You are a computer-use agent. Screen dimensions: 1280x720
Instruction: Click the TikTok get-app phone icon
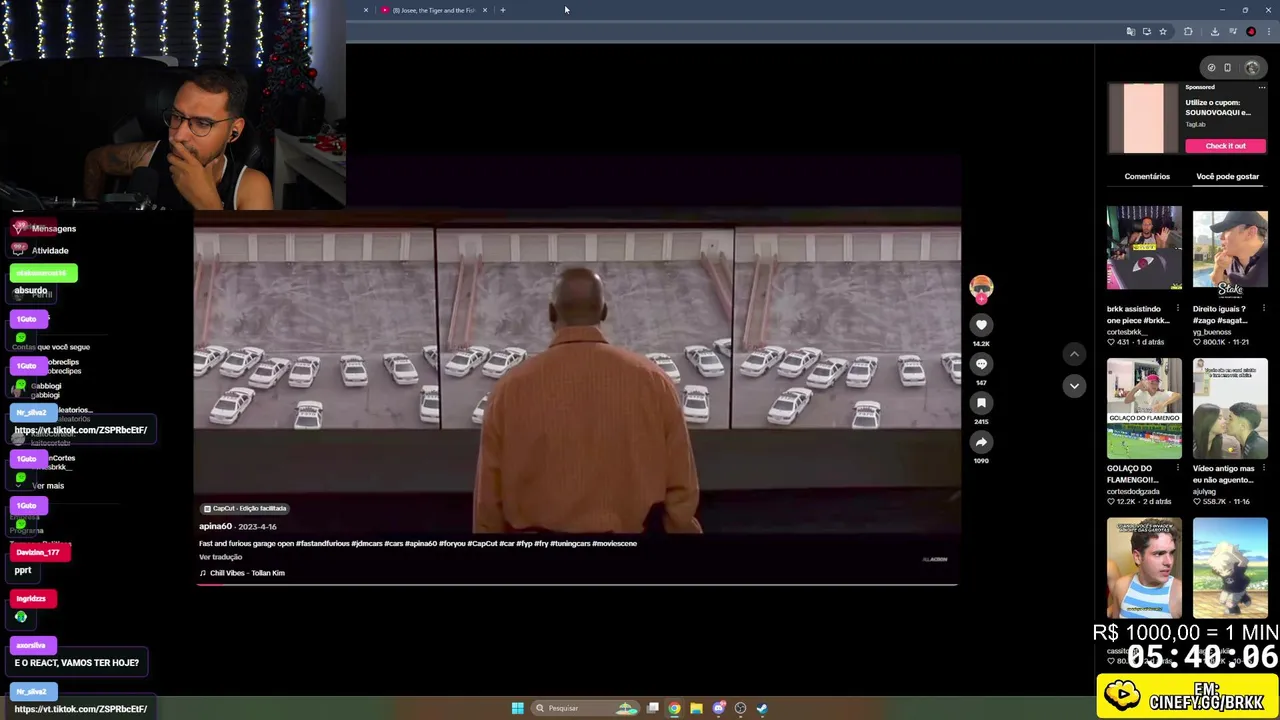1227,68
